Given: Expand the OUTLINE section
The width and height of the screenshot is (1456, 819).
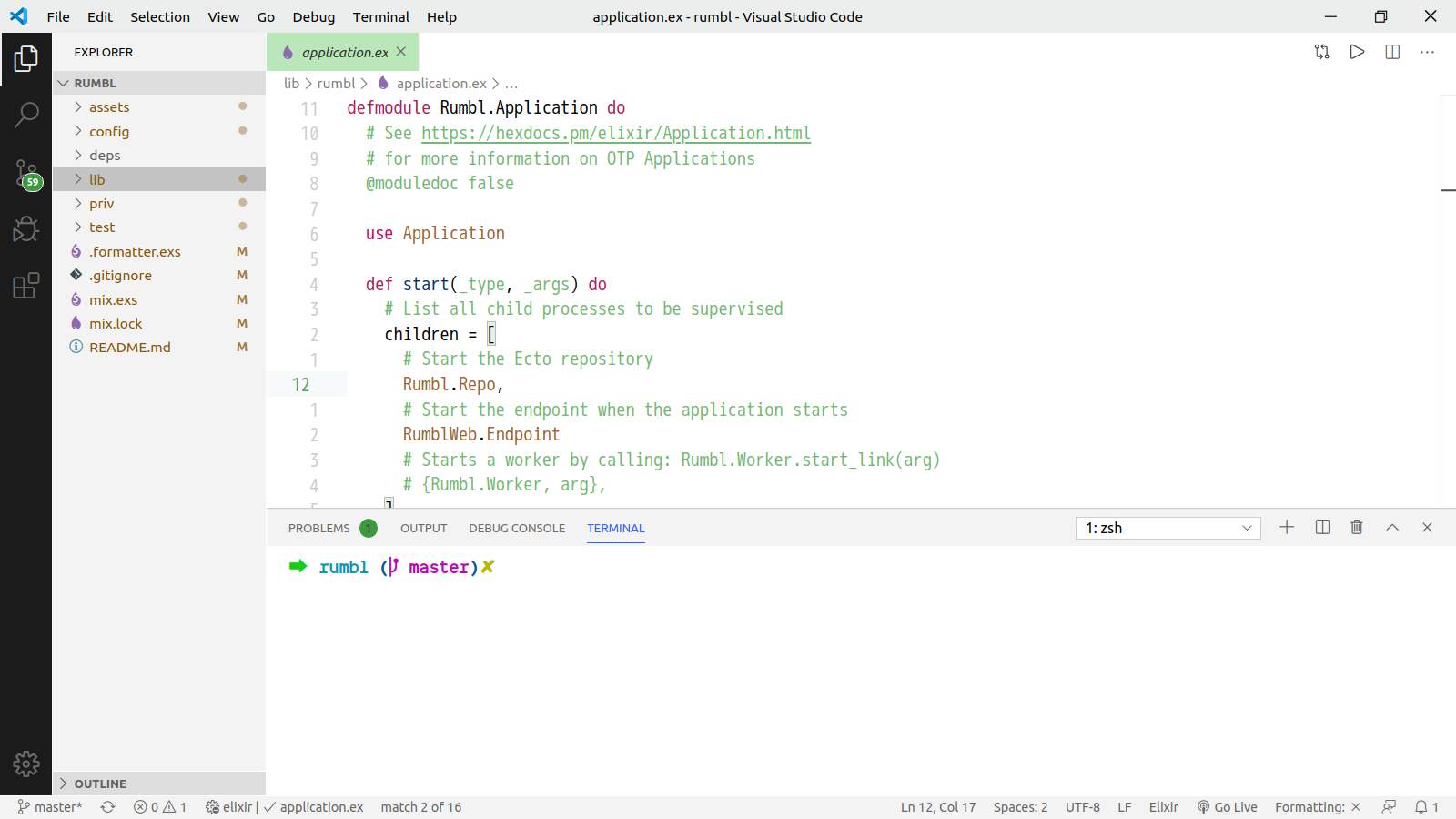Looking at the screenshot, I should 158,784.
